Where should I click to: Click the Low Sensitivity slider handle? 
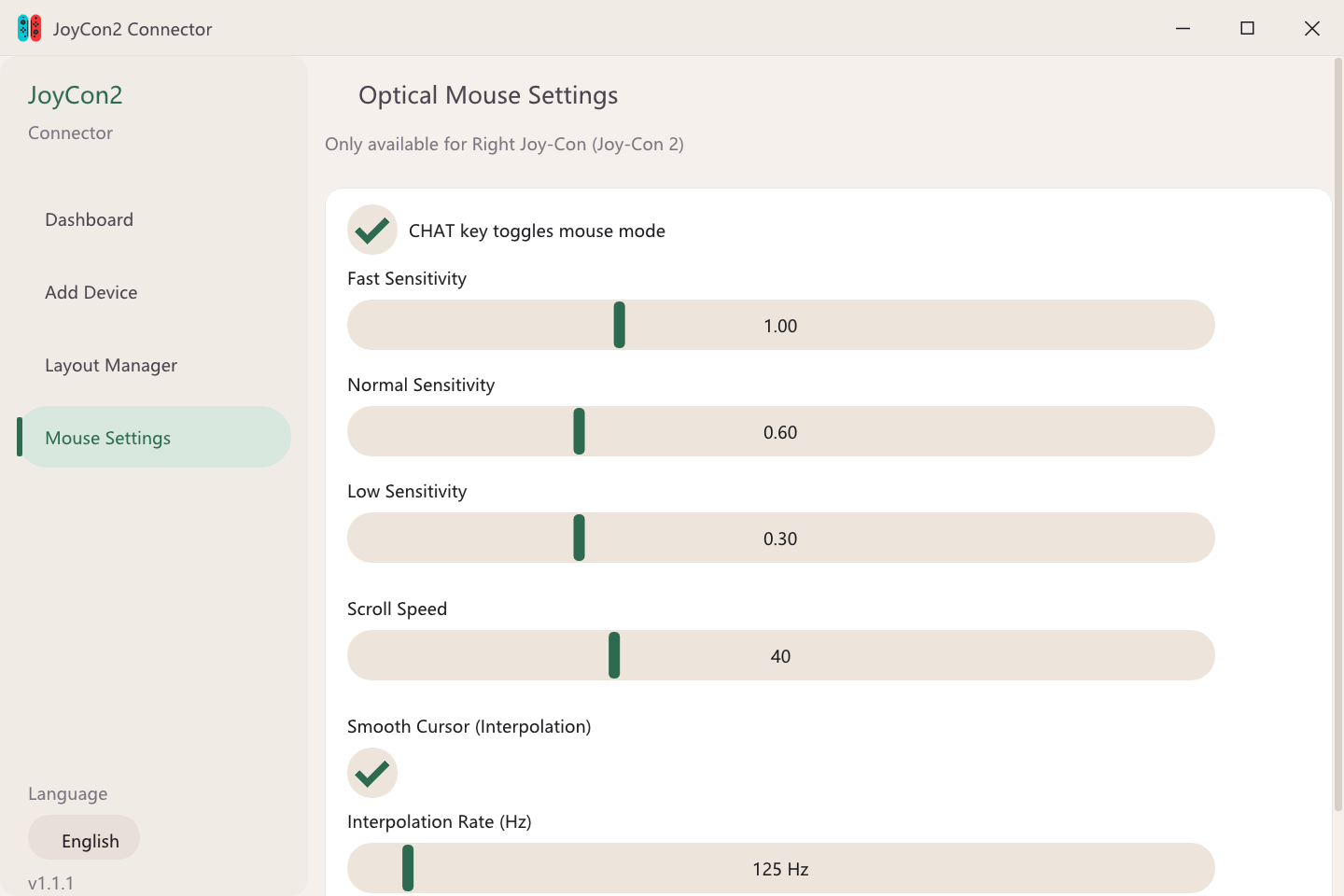(579, 538)
